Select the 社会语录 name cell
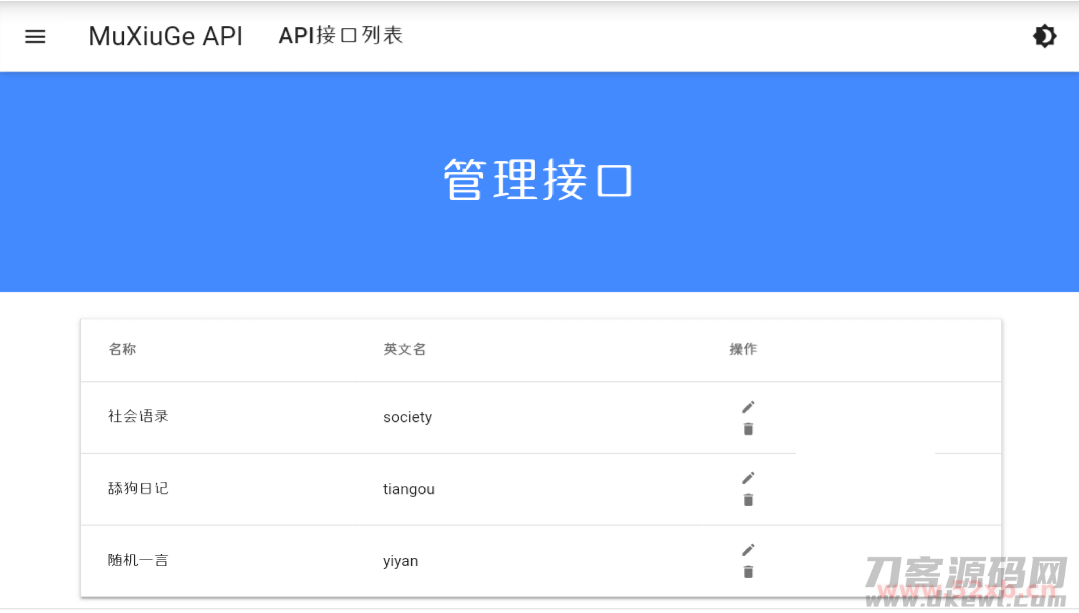The height and width of the screenshot is (613, 1079). coord(138,416)
